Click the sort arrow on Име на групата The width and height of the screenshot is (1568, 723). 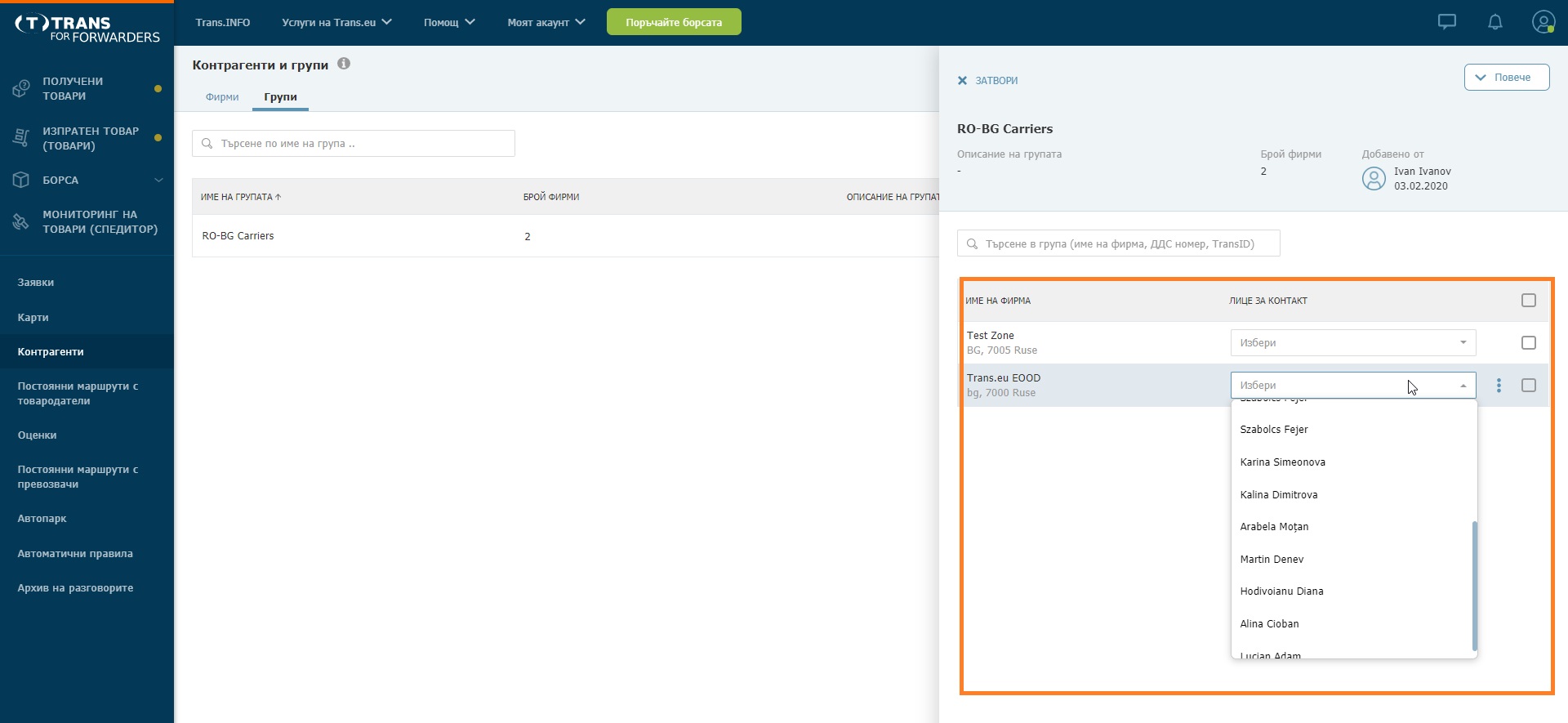coord(278,197)
